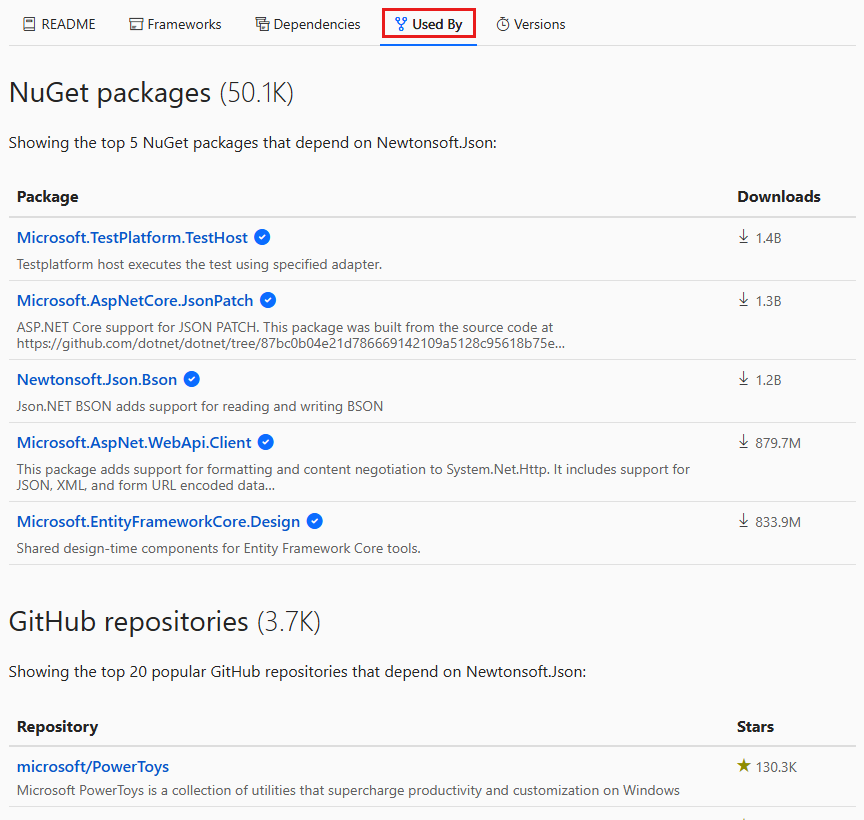This screenshot has height=820, width=864.
Task: Click verified badge next to Newtonsoft.Json.Bson
Action: 192,379
